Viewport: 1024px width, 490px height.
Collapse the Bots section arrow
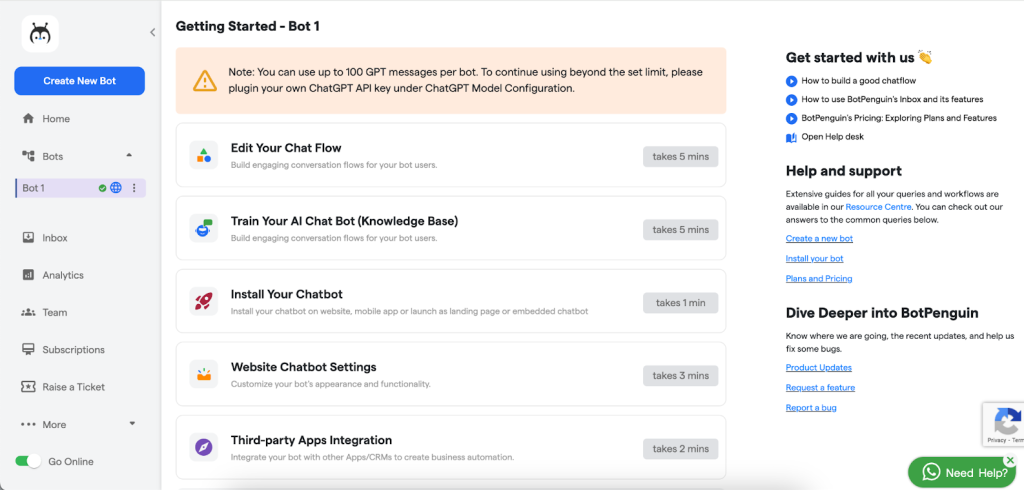(129, 155)
